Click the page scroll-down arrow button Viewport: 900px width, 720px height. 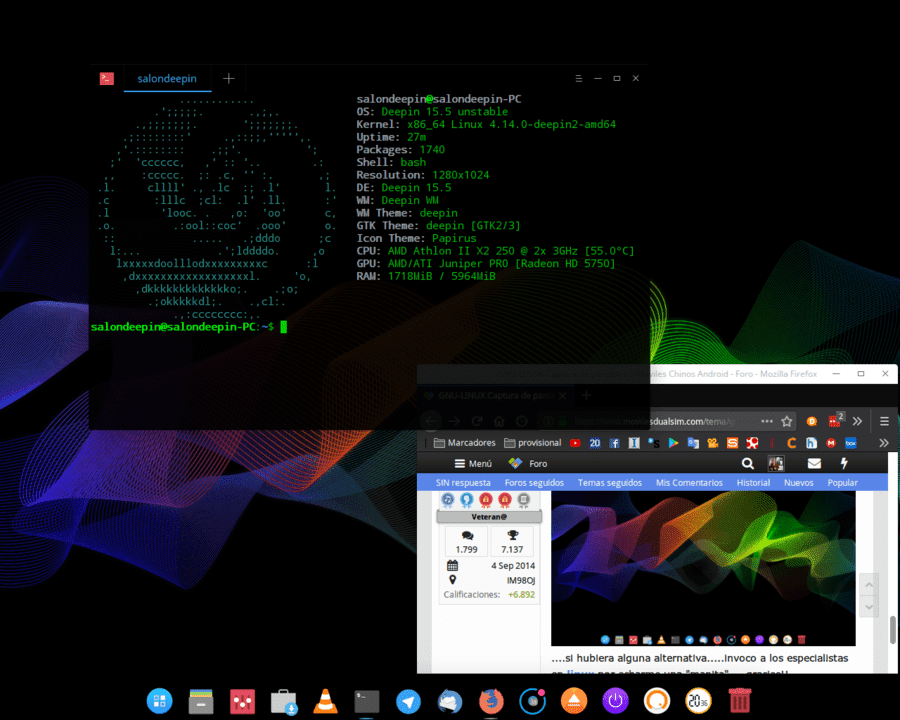click(869, 606)
